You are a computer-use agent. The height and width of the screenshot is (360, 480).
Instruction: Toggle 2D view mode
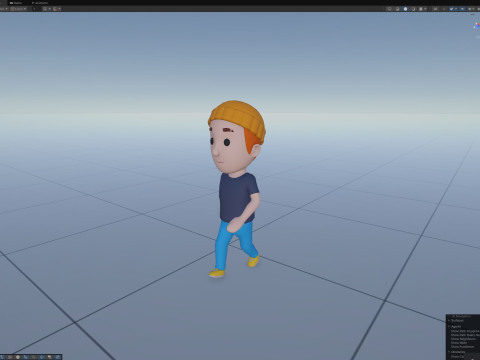coord(435,9)
